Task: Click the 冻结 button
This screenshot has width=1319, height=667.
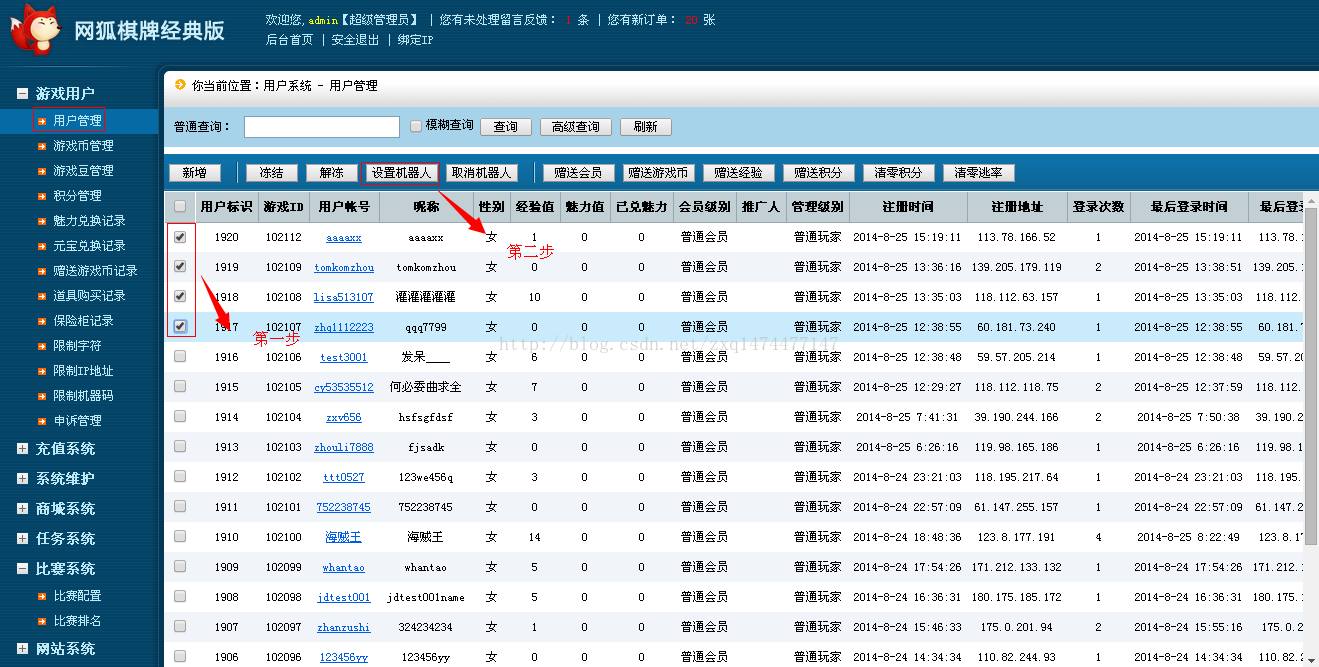Action: click(x=271, y=173)
